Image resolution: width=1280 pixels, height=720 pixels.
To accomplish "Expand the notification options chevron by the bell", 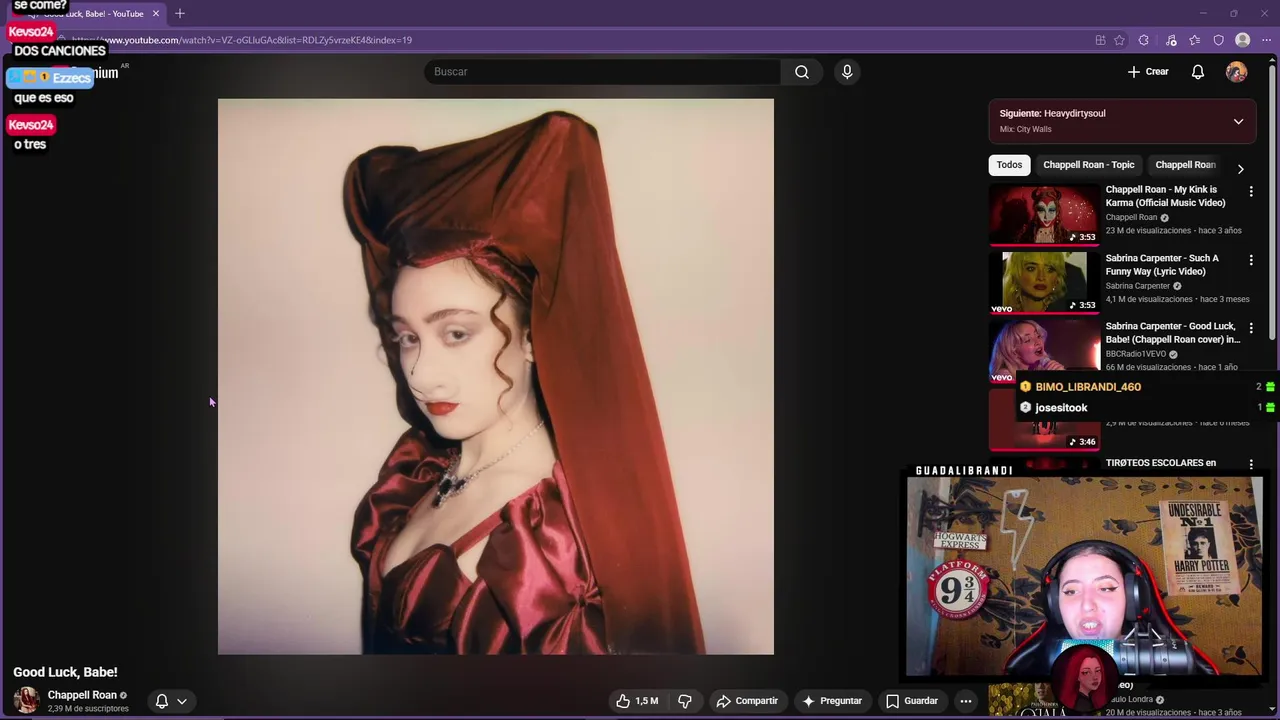I will coord(182,701).
